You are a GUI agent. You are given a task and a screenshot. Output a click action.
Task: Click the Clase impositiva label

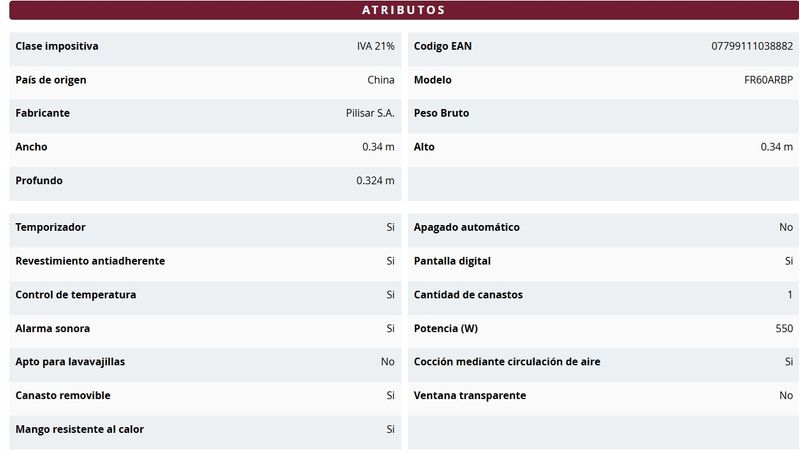[x=57, y=47]
